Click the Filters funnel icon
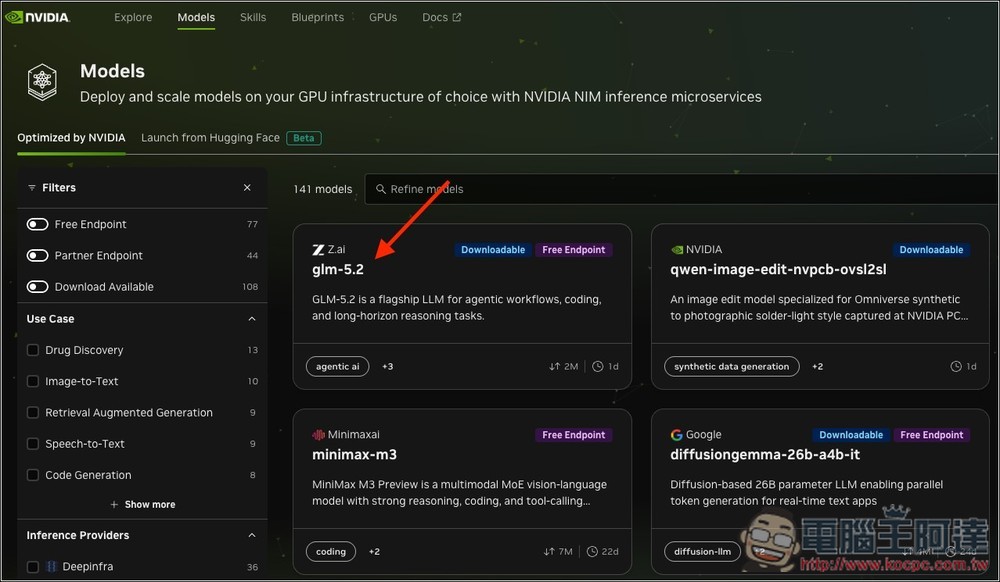1000x582 pixels. (31, 187)
